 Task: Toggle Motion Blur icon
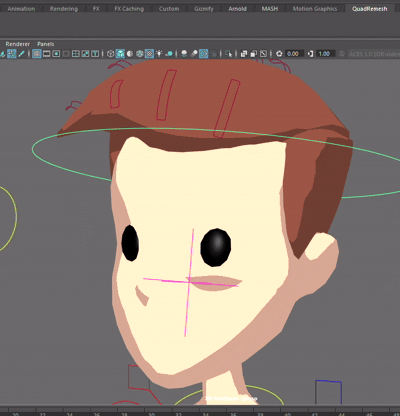coord(194,54)
